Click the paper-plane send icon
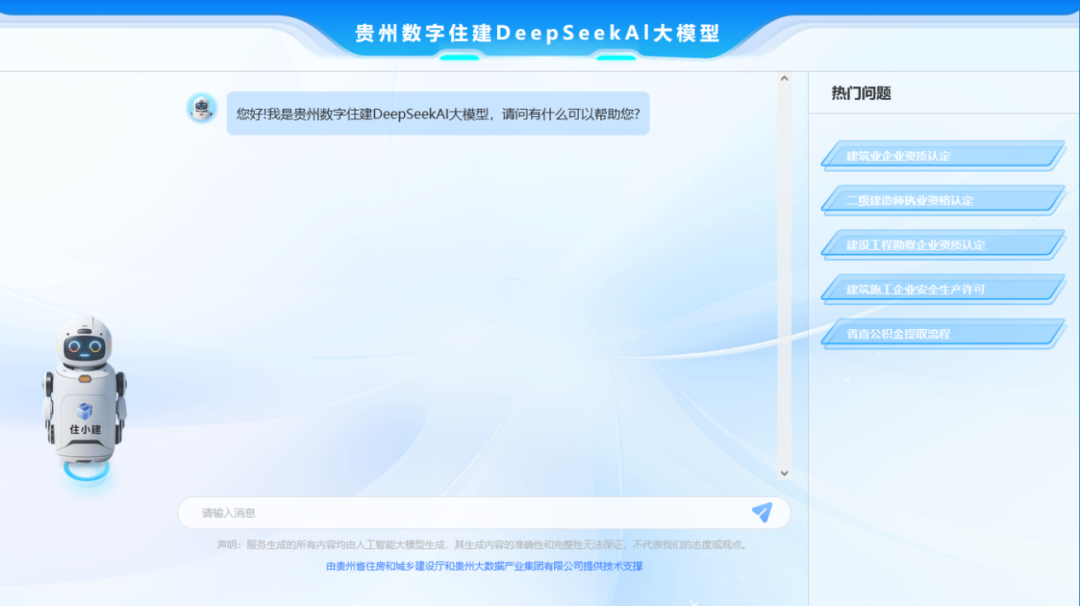The height and width of the screenshot is (606, 1080). coord(762,512)
